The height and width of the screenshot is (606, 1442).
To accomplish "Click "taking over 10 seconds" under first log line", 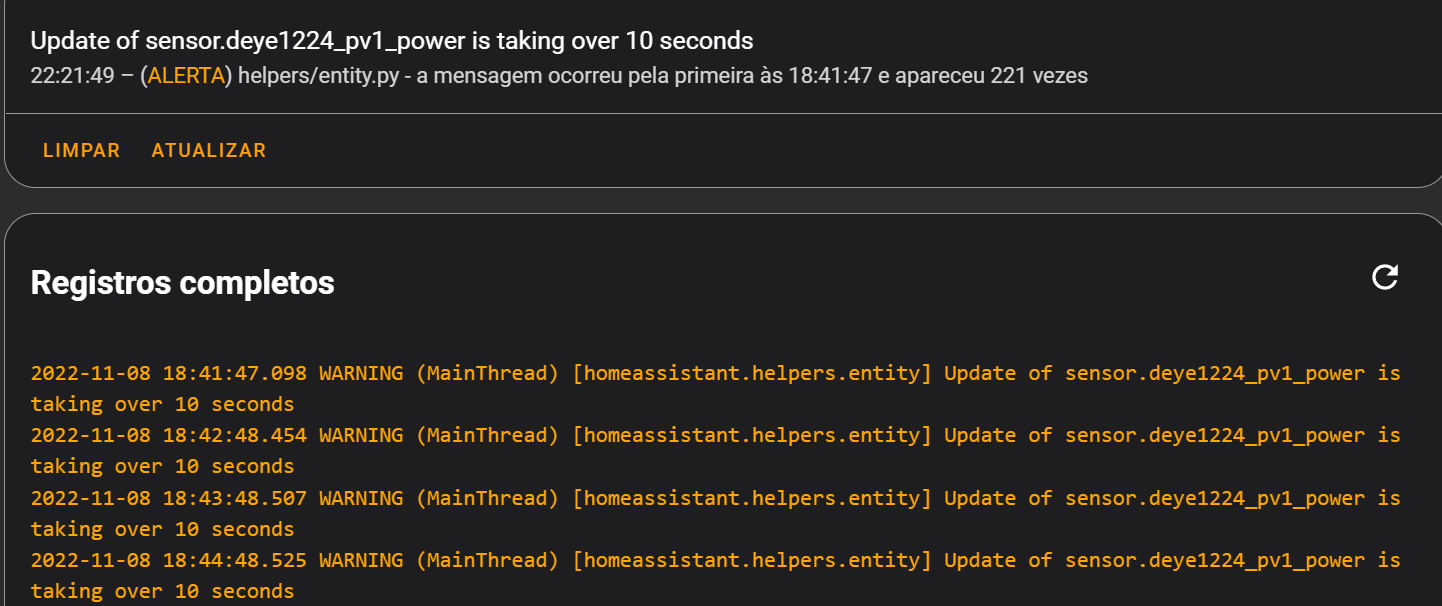I will tap(162, 404).
